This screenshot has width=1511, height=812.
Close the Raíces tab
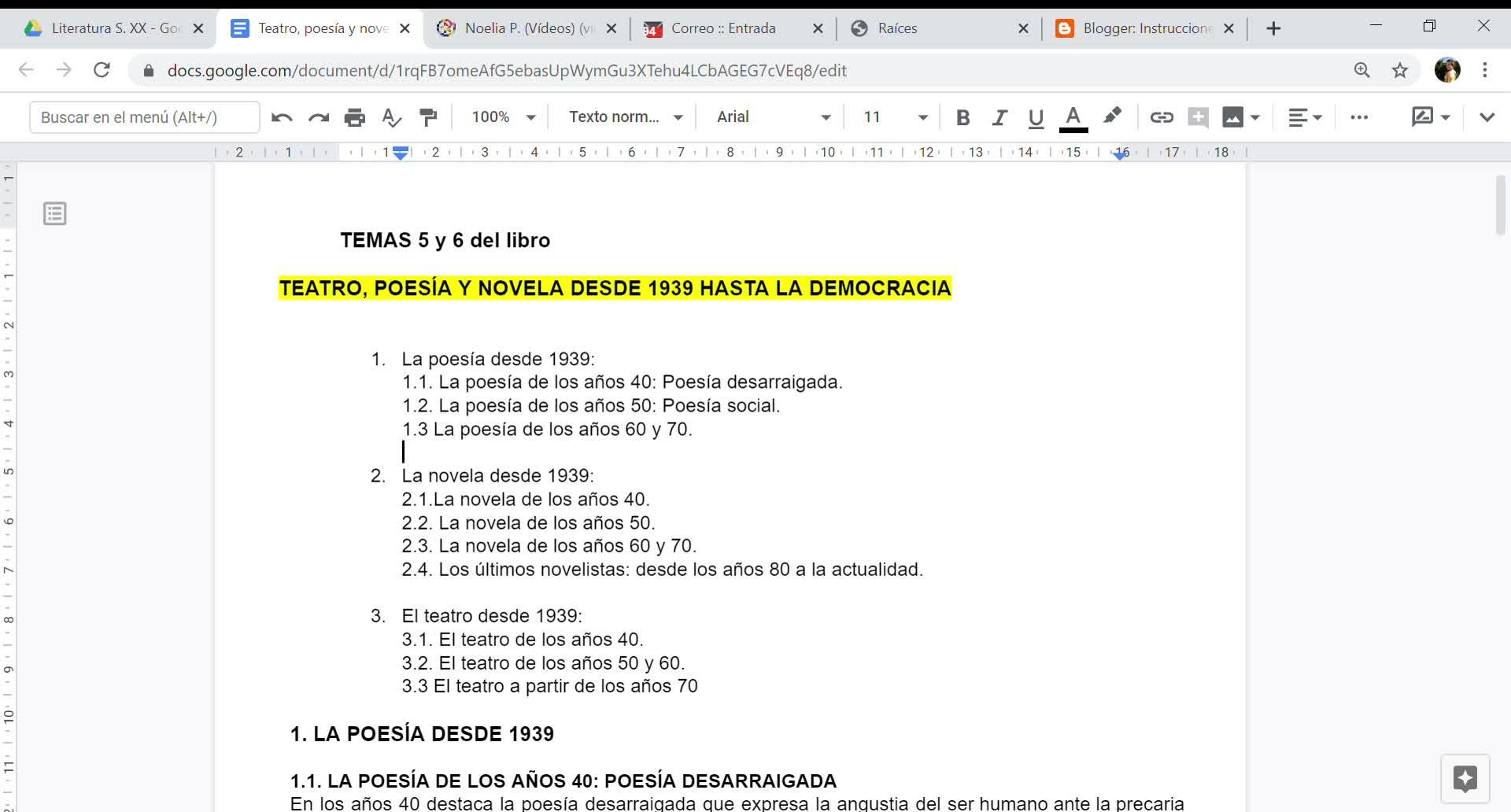click(1023, 28)
